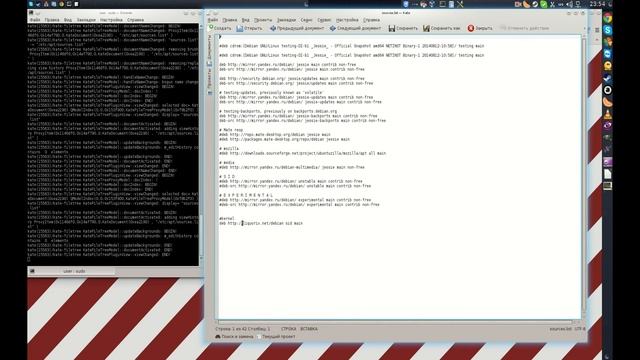
Task: Click the UTF-8 encoding indicator in status bar
Action: pos(580,329)
